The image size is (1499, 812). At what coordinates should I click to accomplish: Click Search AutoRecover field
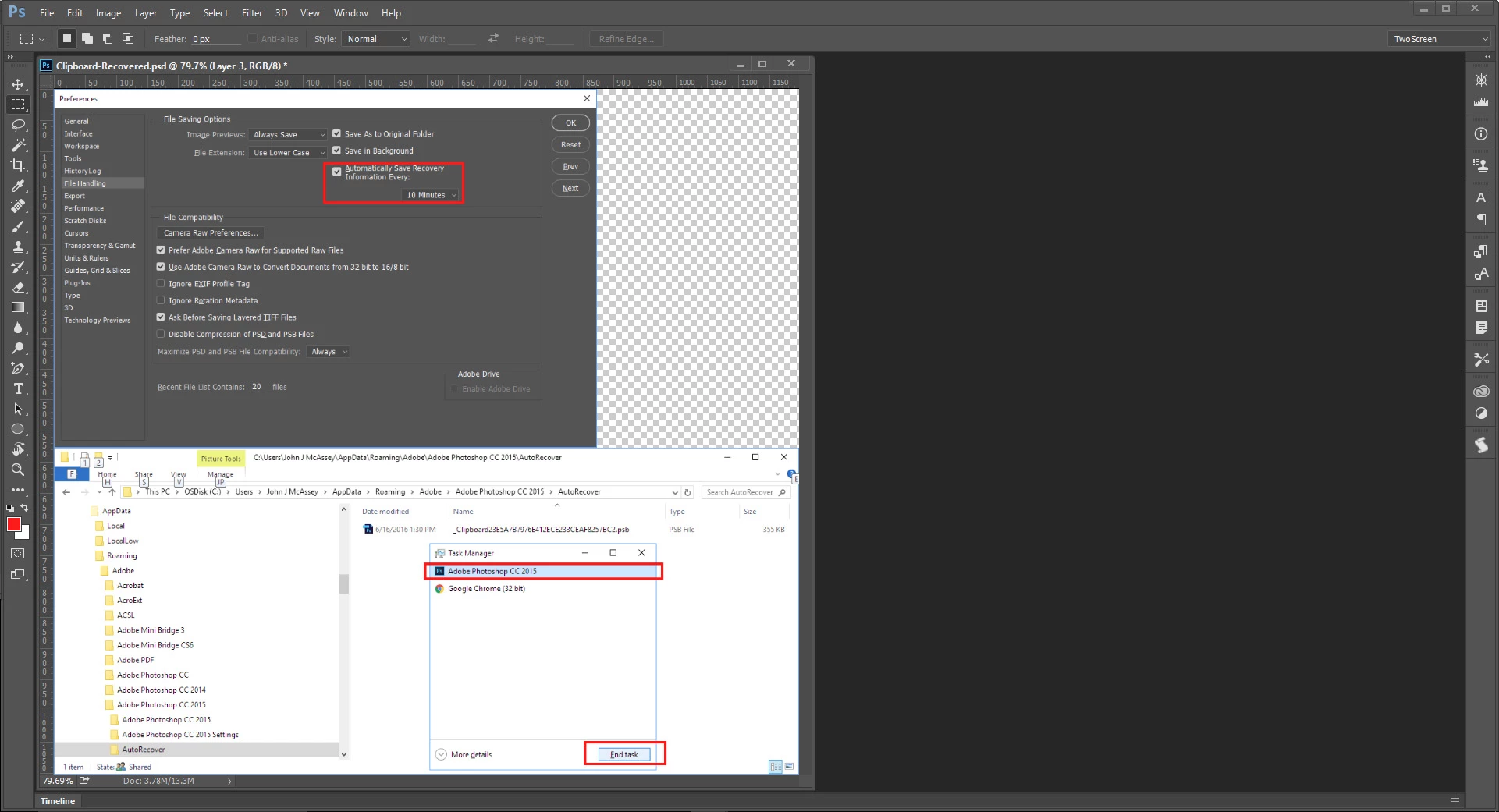[x=746, y=492]
